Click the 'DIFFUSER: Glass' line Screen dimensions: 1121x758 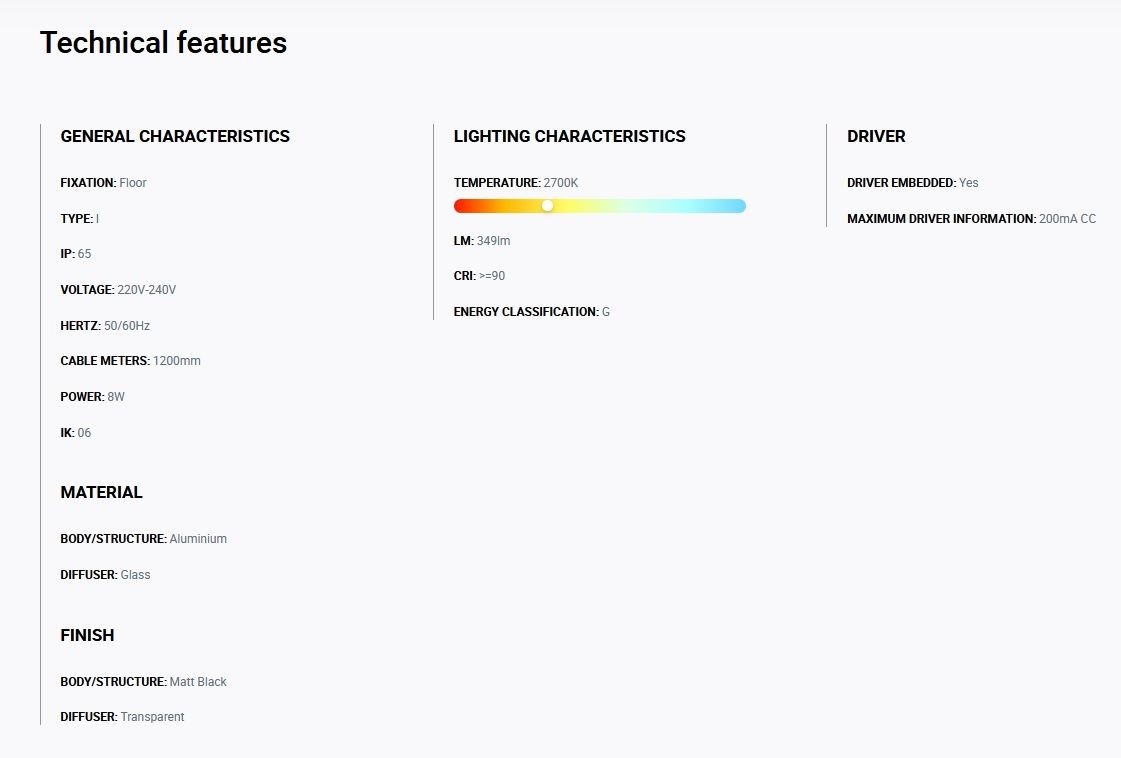[x=106, y=574]
